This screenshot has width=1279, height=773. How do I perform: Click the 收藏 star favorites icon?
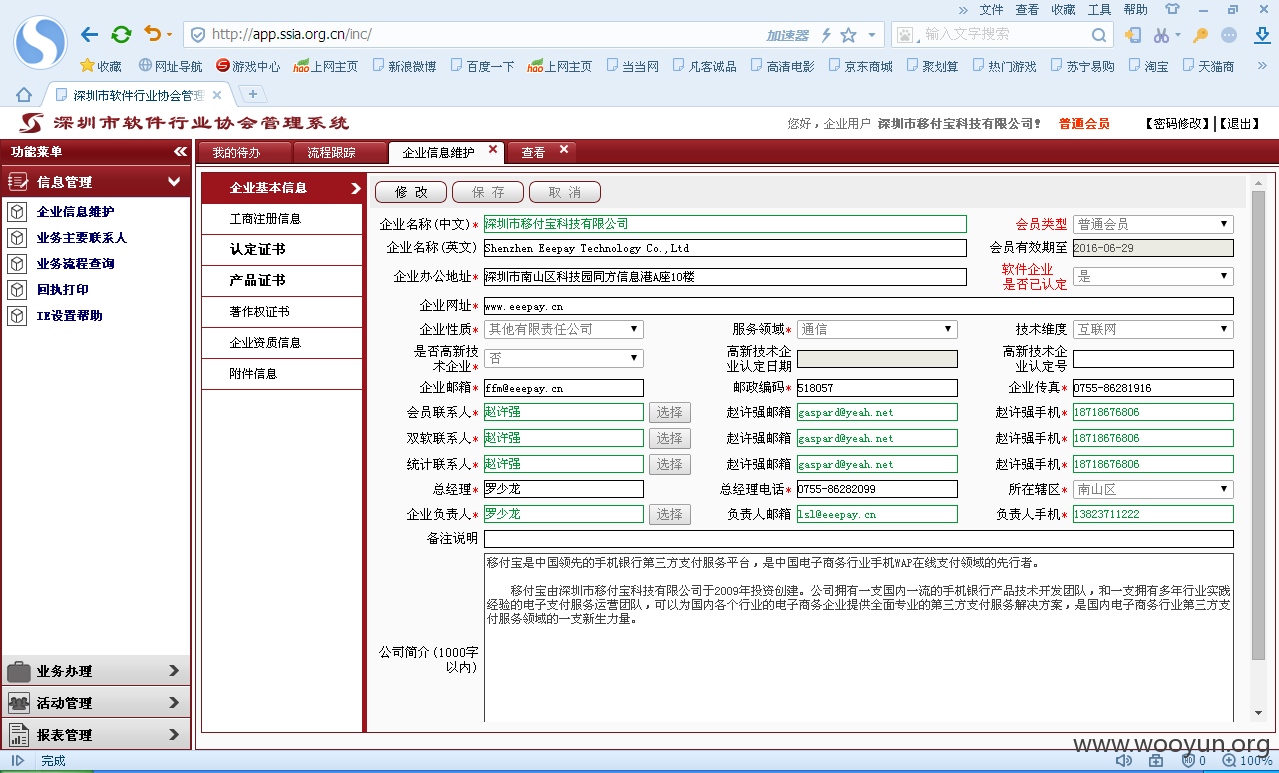(87, 66)
